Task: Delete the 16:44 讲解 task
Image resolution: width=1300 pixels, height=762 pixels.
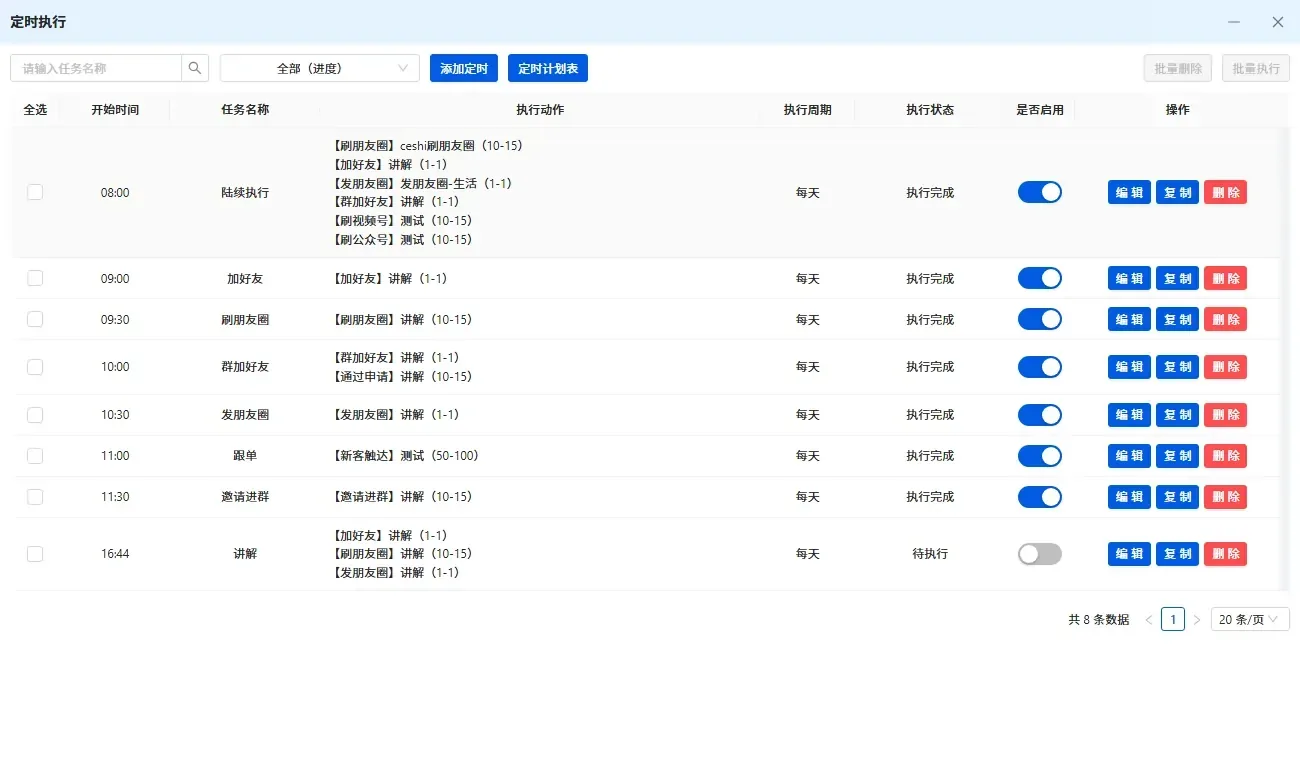Action: click(x=1225, y=553)
